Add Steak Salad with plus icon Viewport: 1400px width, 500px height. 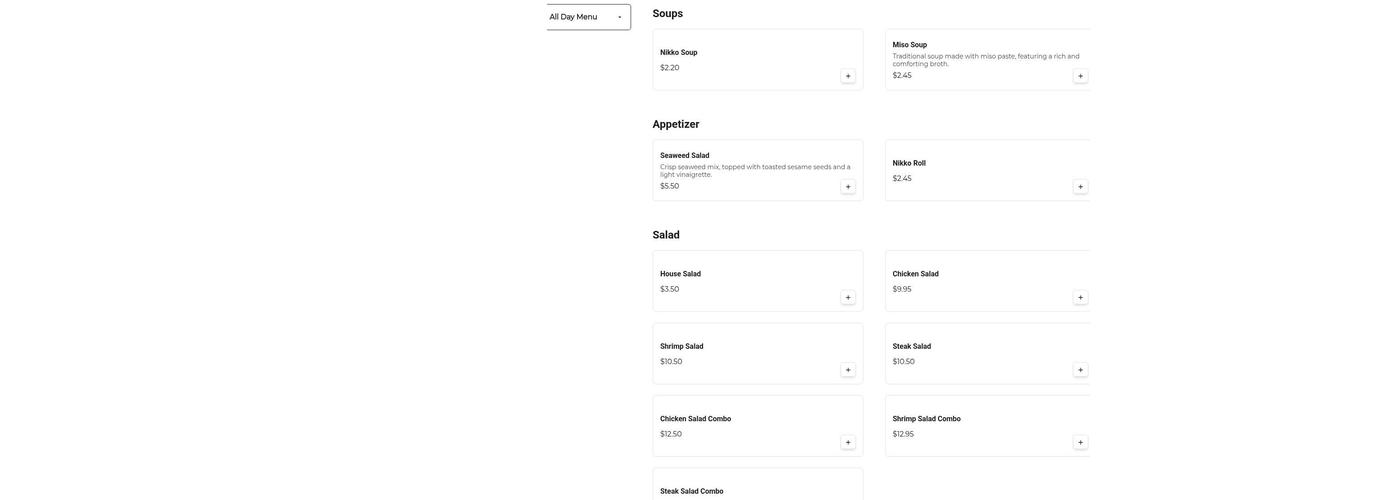[x=1080, y=370]
